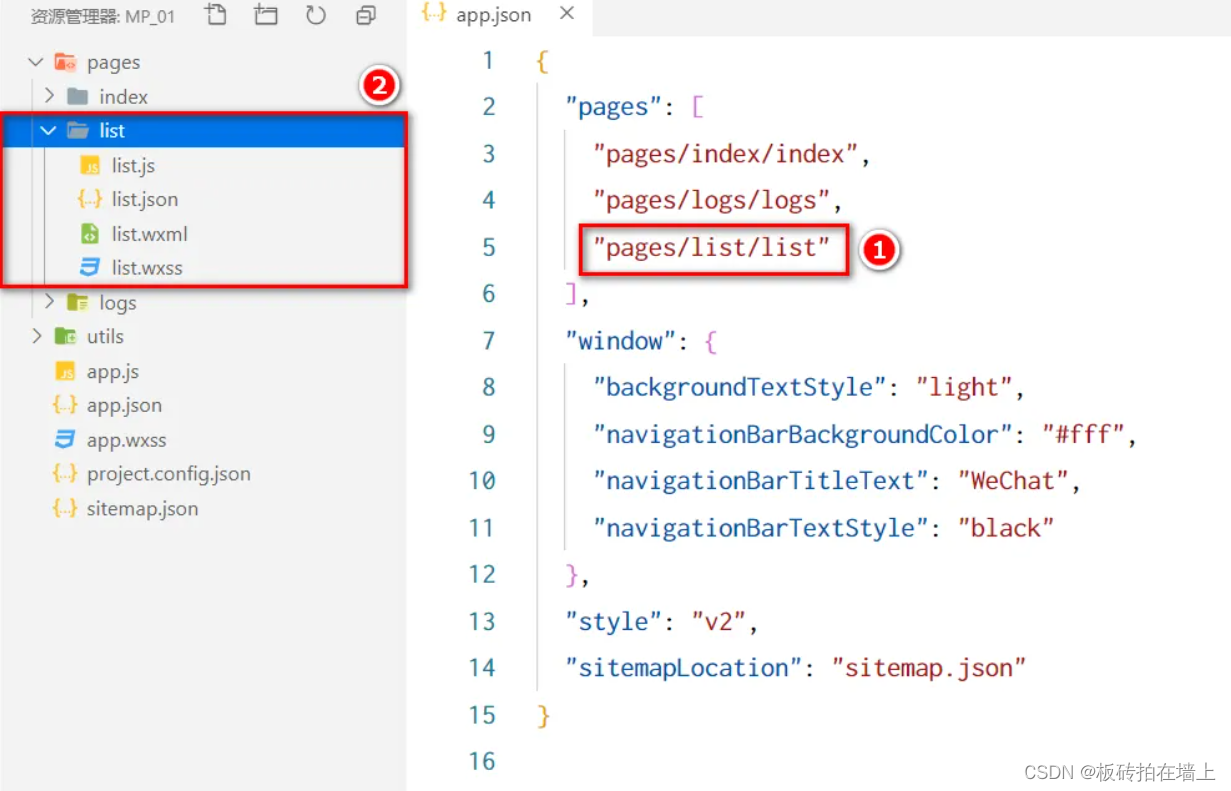
Task: Click the New Folder icon in explorer header
Action: click(265, 15)
